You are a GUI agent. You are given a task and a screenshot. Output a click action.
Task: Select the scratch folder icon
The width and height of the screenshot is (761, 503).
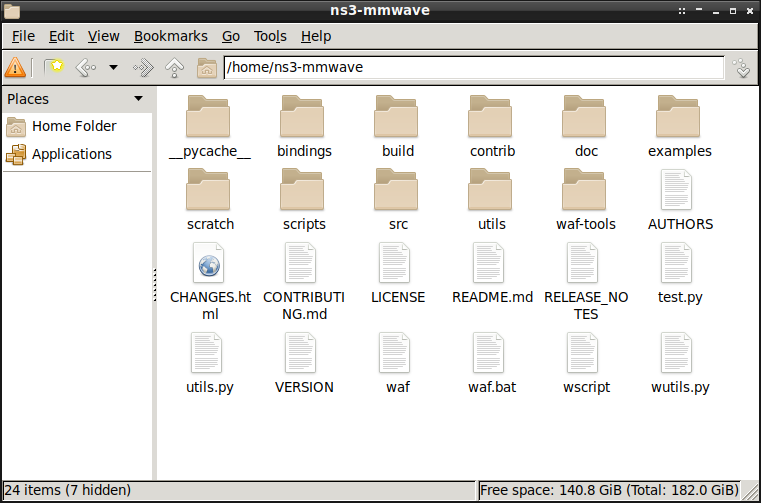(208, 189)
